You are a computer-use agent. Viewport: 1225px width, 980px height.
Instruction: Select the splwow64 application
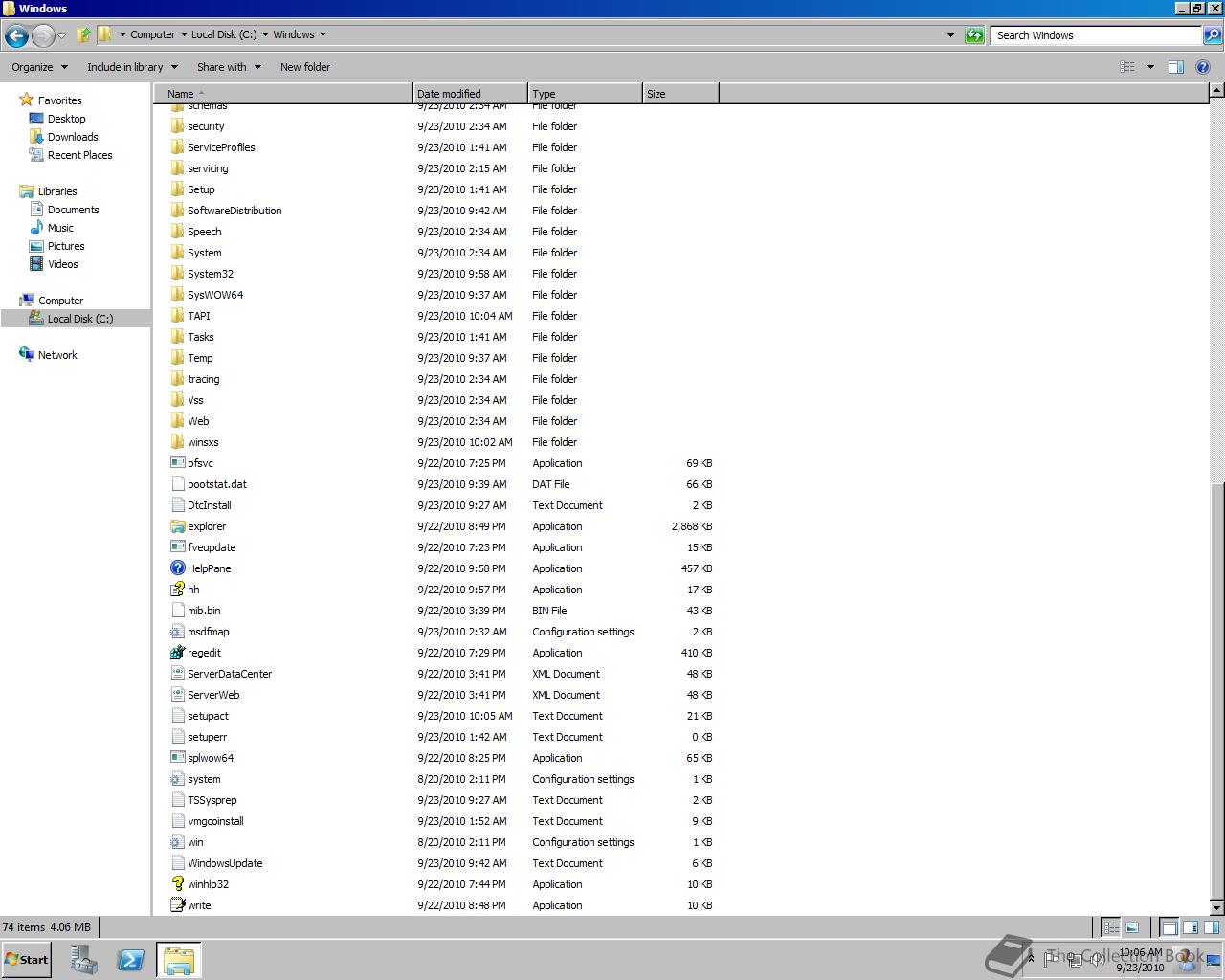(211, 758)
